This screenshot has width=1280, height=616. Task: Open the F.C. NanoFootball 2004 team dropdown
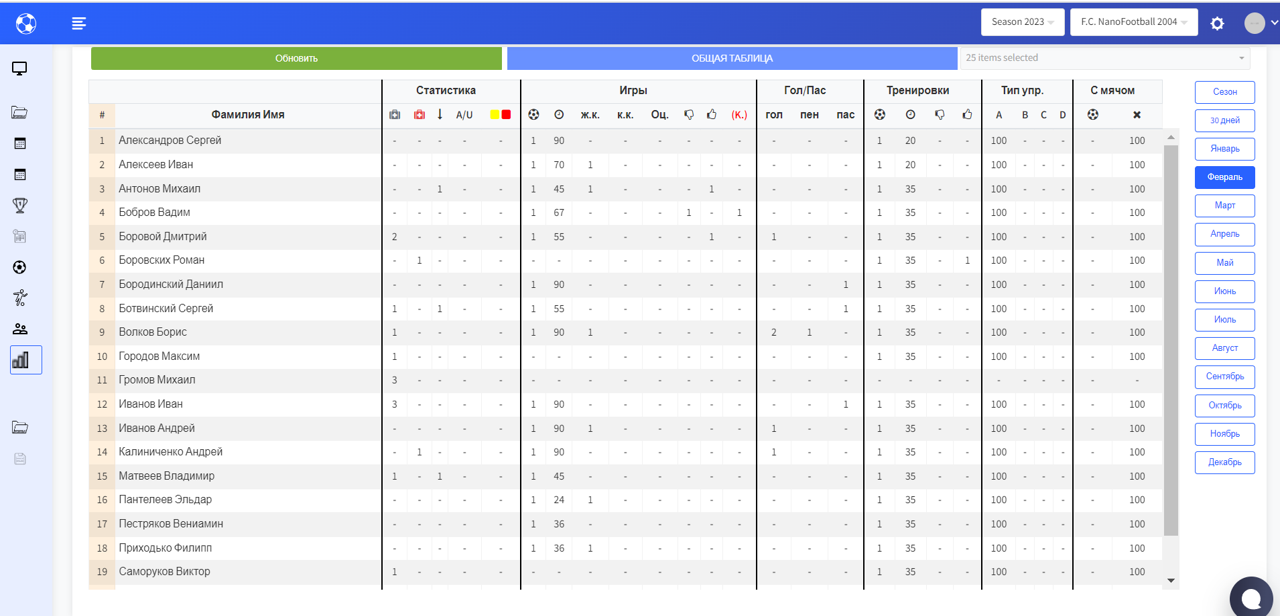tap(1133, 22)
